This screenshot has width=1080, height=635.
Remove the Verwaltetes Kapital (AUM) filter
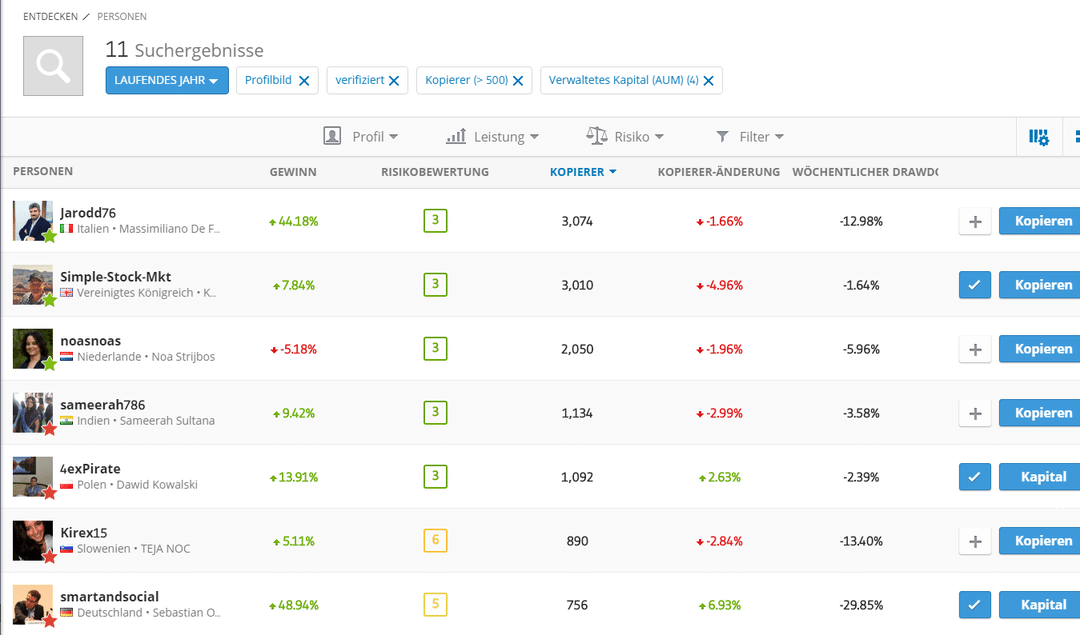[x=708, y=81]
